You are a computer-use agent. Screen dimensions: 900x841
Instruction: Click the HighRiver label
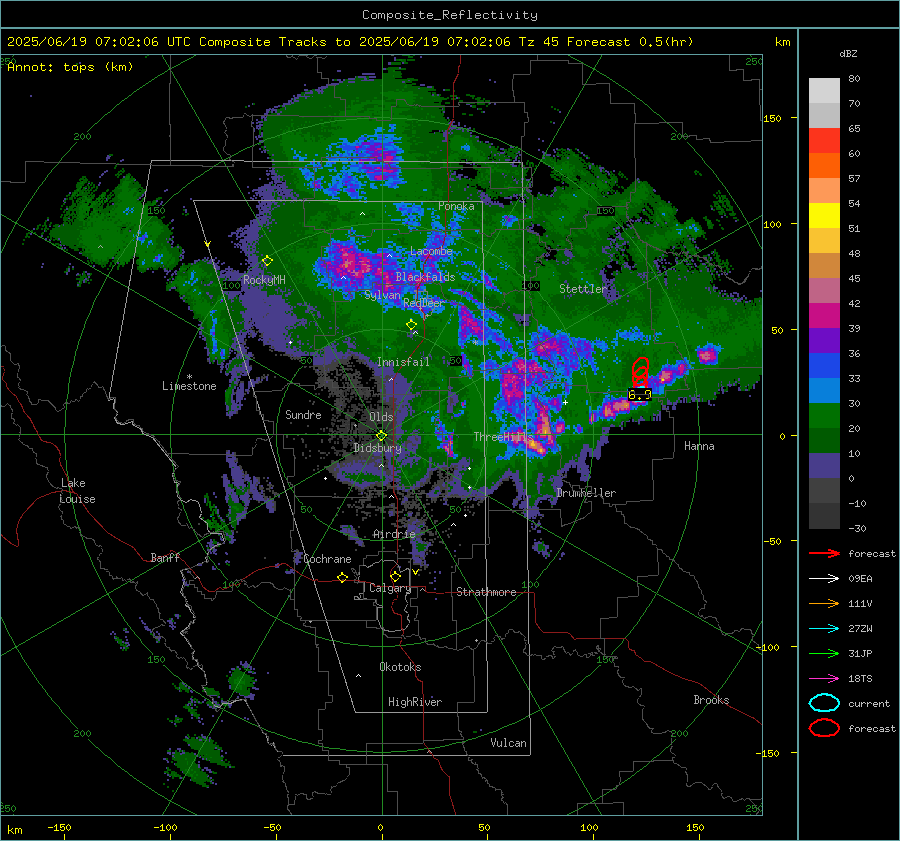[x=415, y=702]
